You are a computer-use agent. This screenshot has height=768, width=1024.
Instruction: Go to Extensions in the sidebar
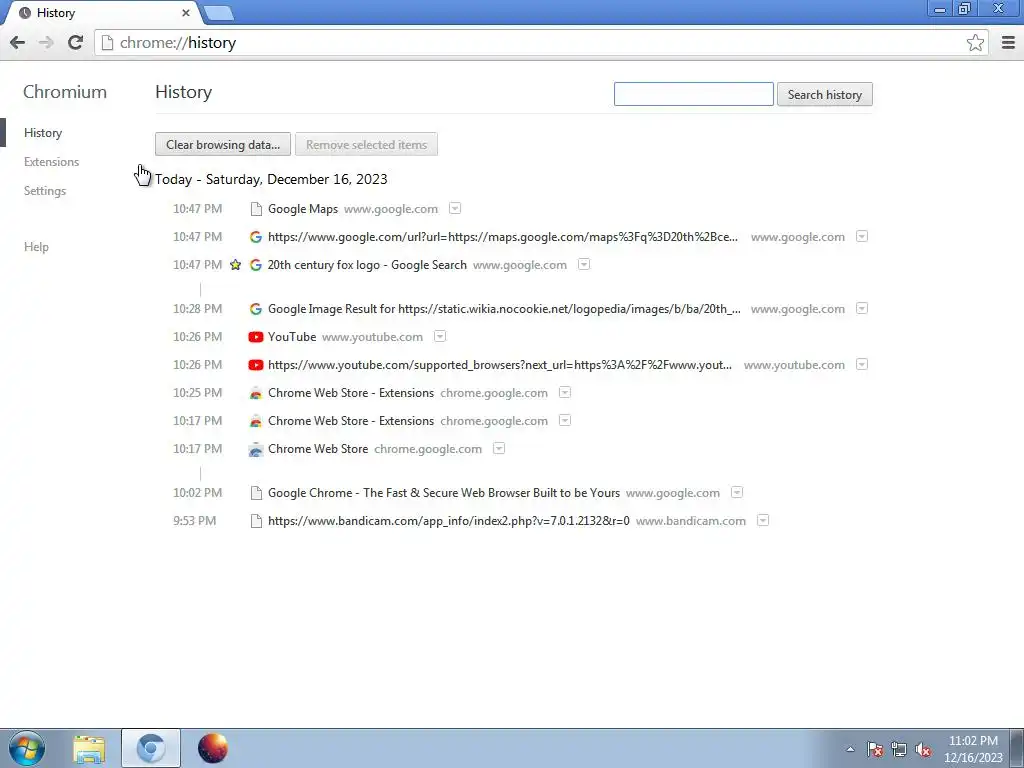click(52, 162)
